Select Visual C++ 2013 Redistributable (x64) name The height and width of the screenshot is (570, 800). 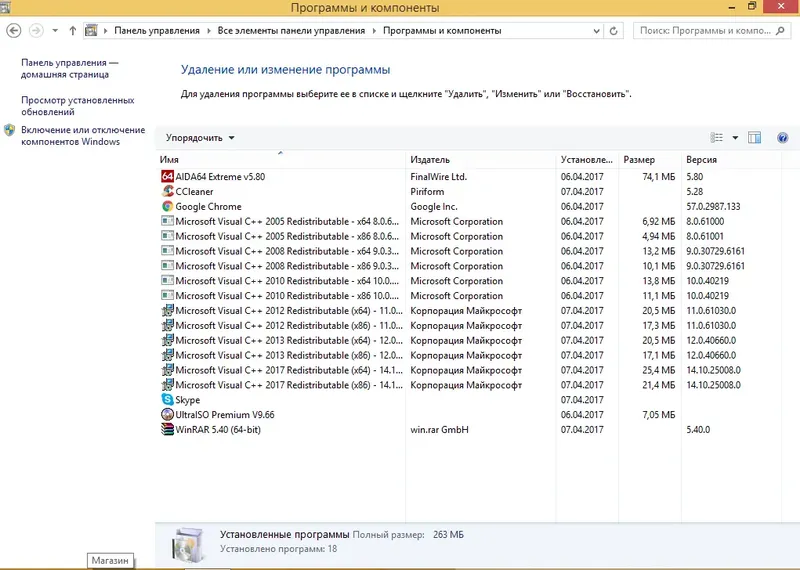tap(289, 340)
